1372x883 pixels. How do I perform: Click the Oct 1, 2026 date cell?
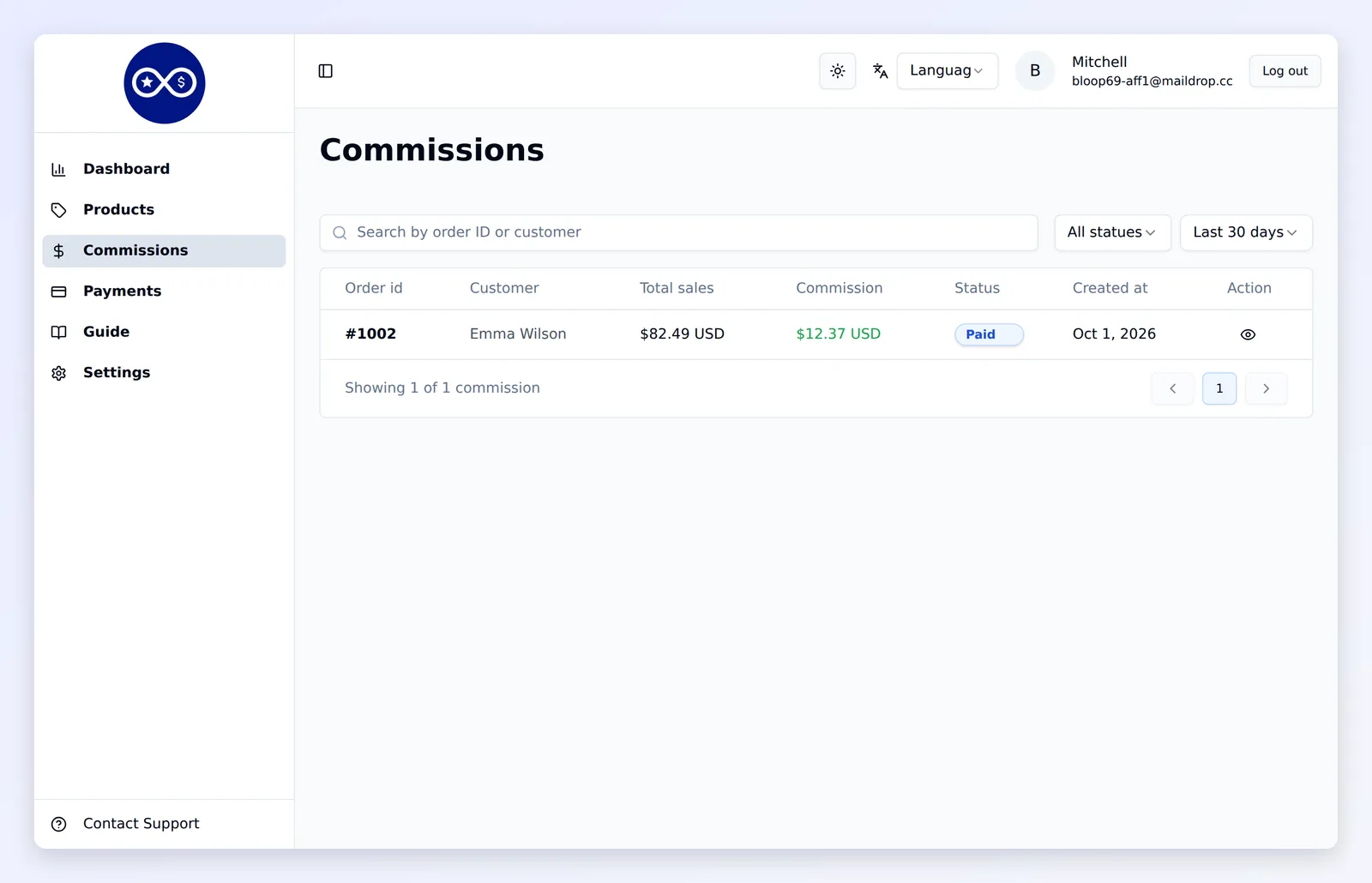1114,334
